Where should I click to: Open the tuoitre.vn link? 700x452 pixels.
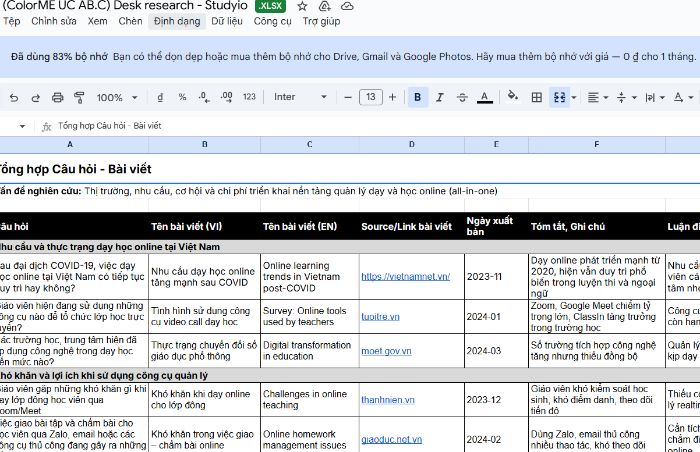click(380, 317)
